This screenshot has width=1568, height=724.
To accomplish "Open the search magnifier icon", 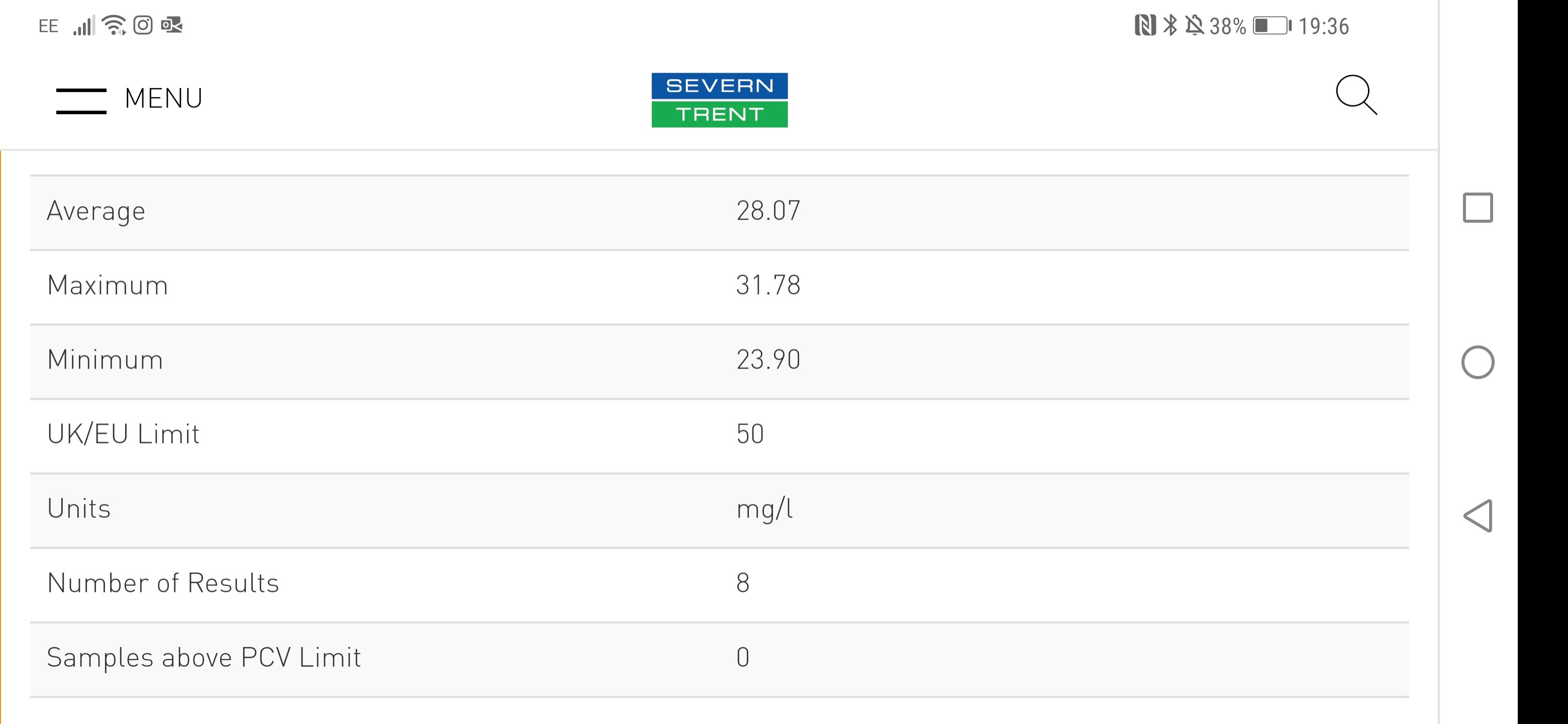I will coord(1356,95).
